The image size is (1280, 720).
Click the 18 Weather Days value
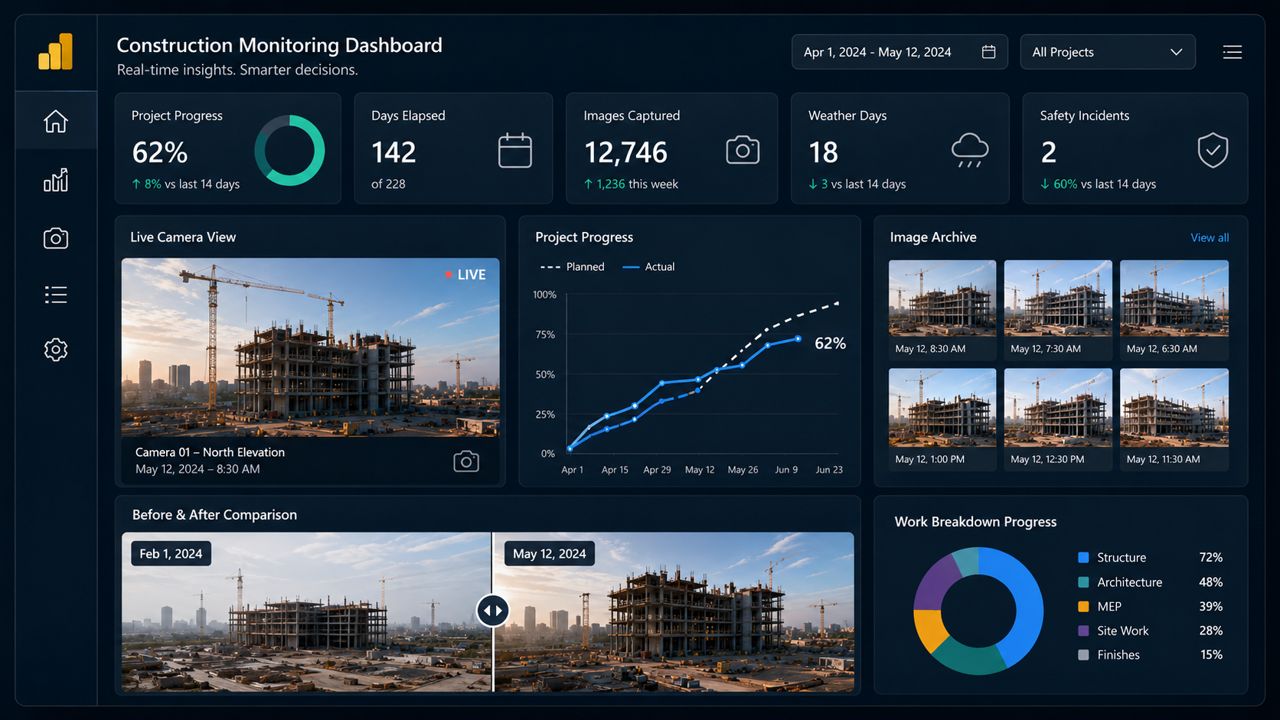tap(823, 152)
